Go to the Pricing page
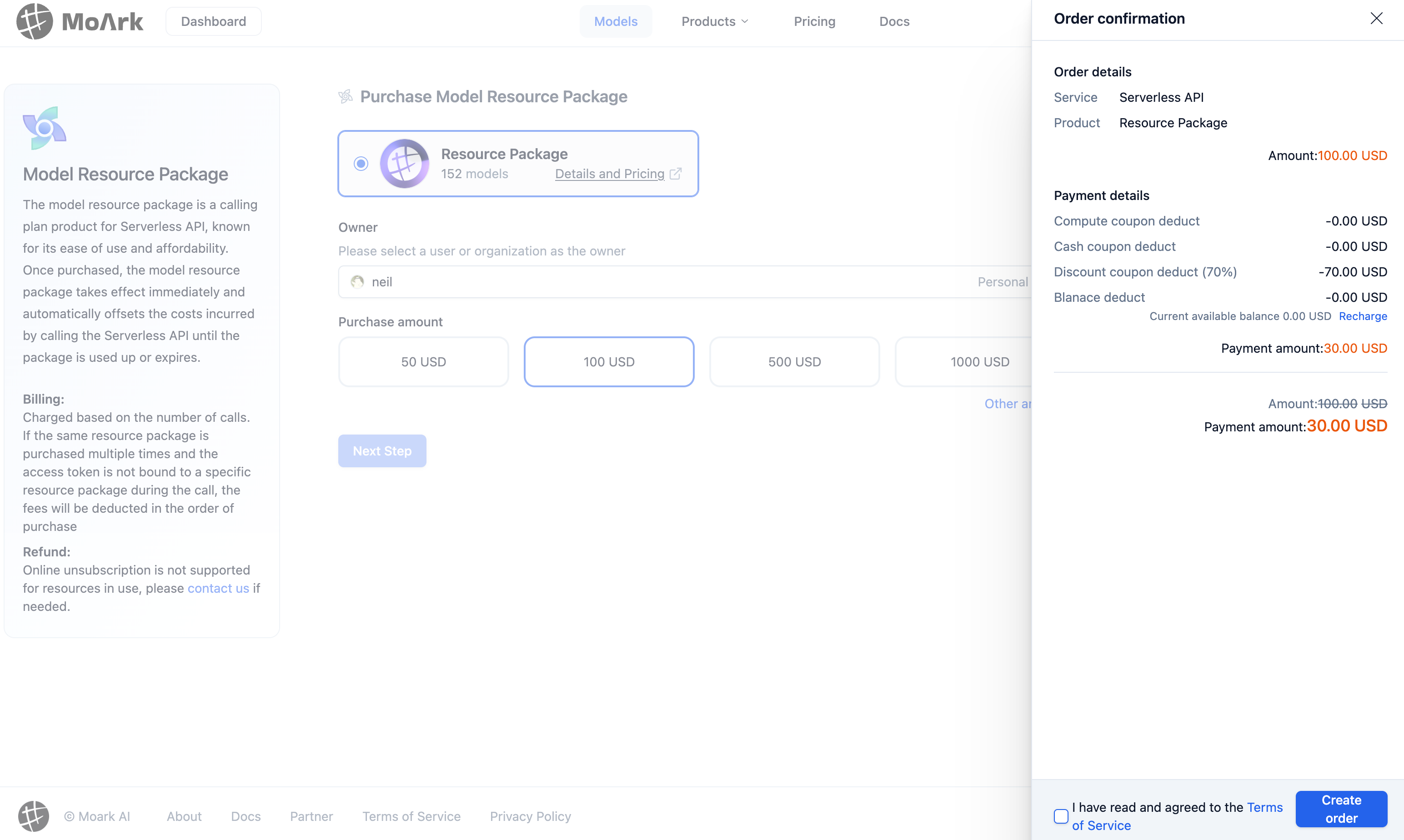This screenshot has width=1404, height=840. [814, 21]
